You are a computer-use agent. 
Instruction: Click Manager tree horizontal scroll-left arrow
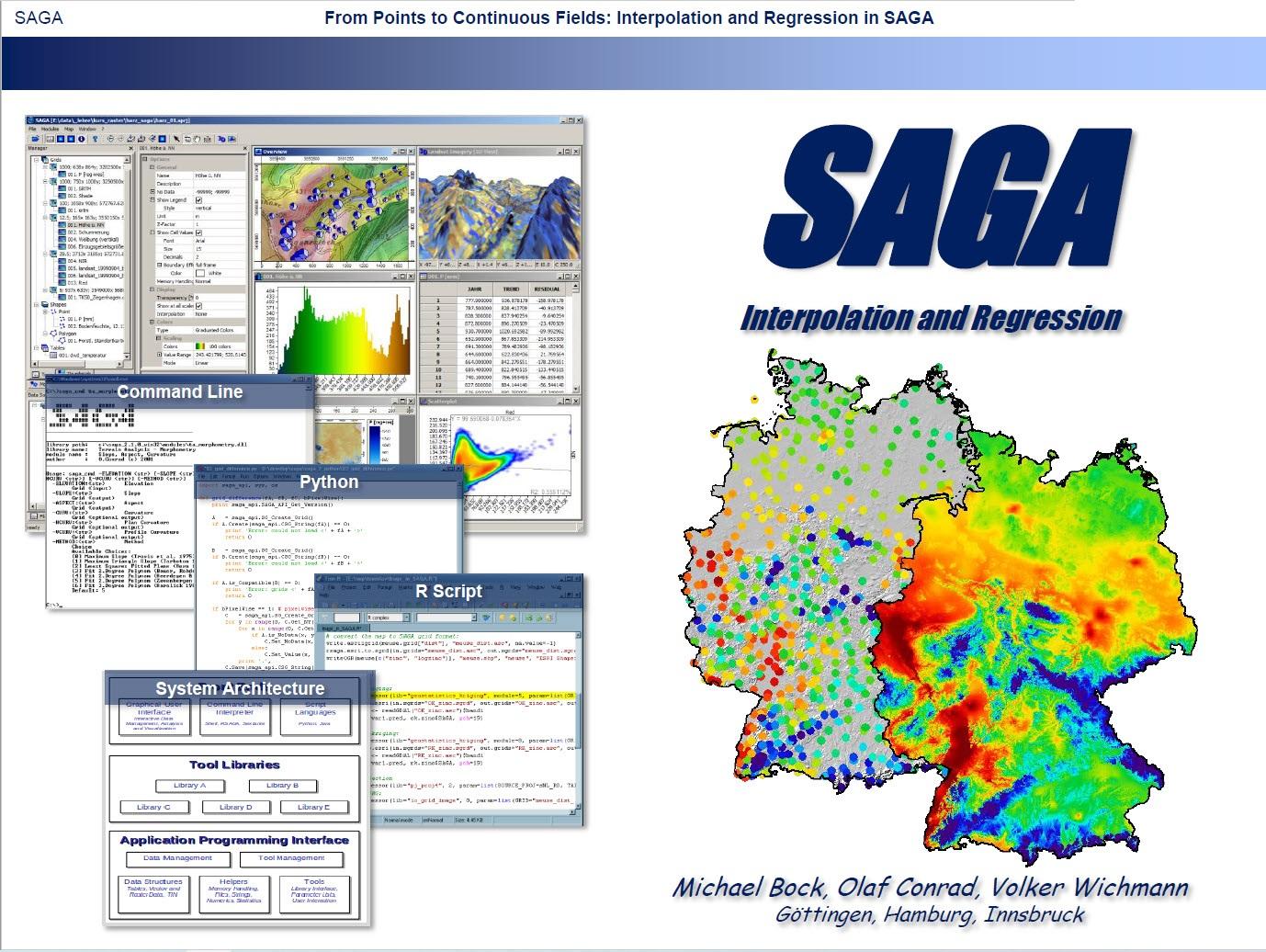[x=34, y=364]
